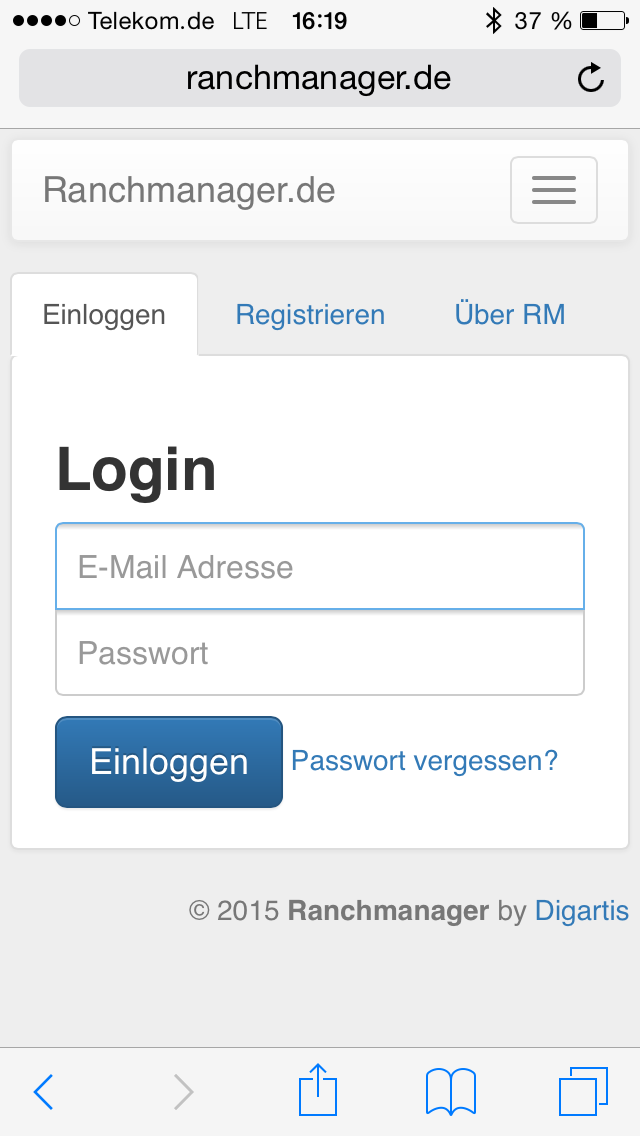This screenshot has width=640, height=1136.
Task: Tap the Bluetooth status icon
Action: tap(492, 20)
